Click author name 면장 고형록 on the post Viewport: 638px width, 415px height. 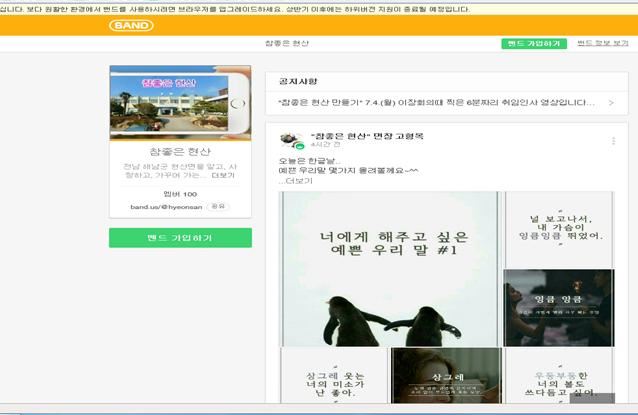(367, 136)
